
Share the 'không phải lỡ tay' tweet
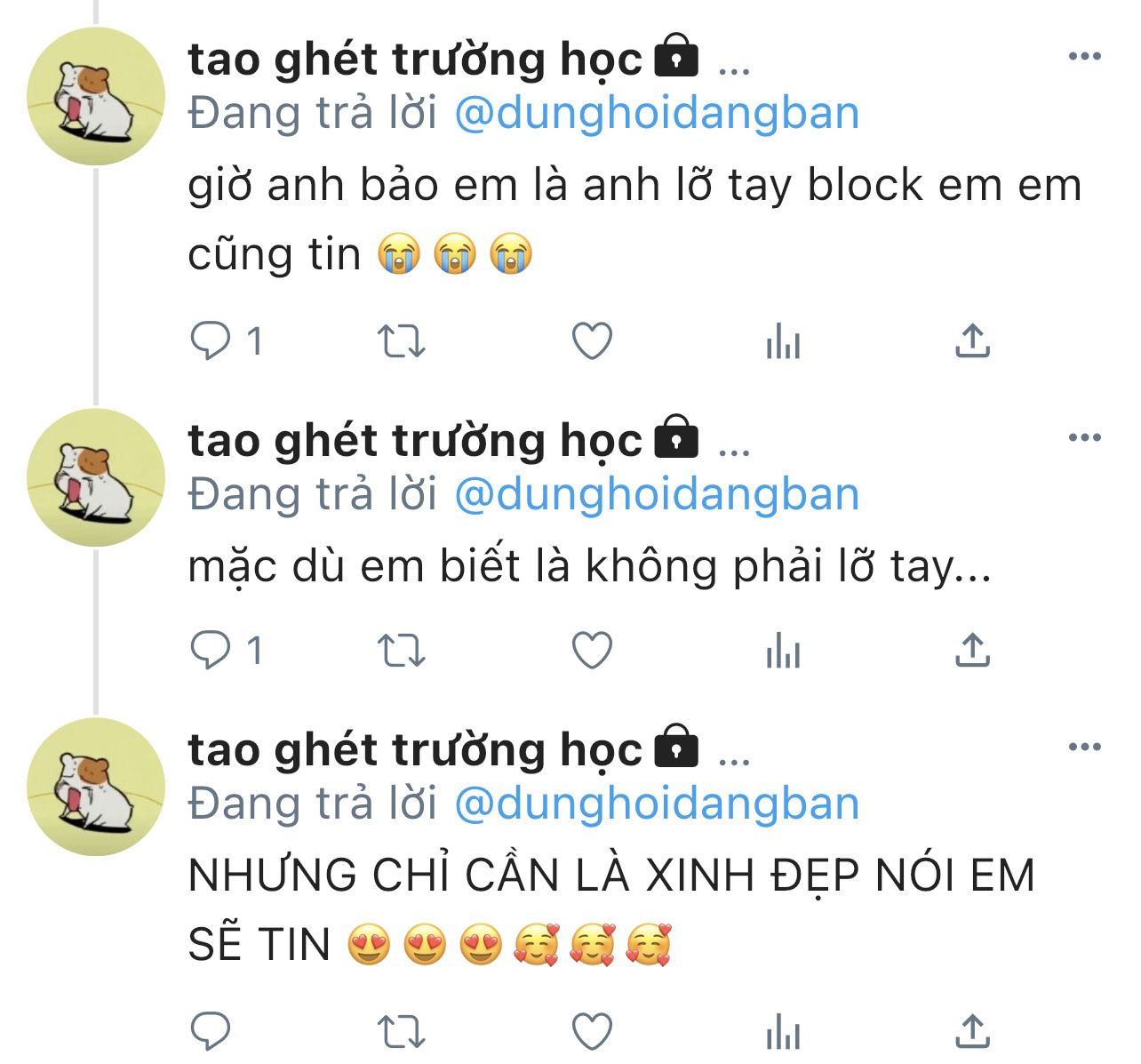pos(973,650)
